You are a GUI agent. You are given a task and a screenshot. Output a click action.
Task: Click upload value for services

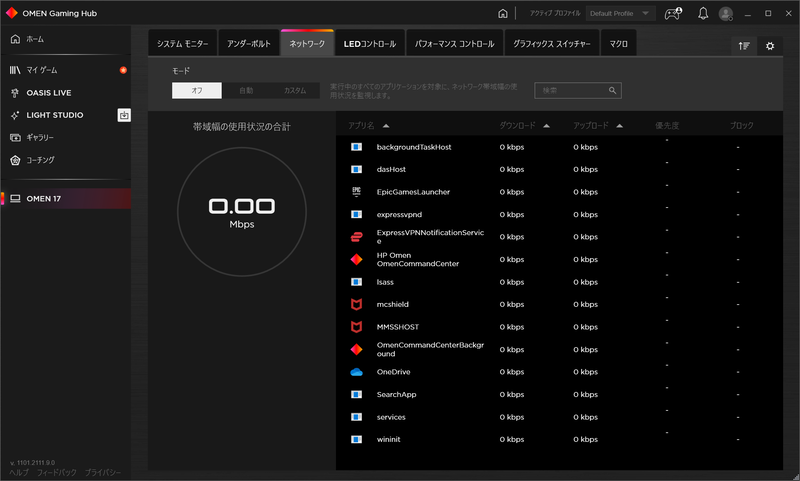585,417
